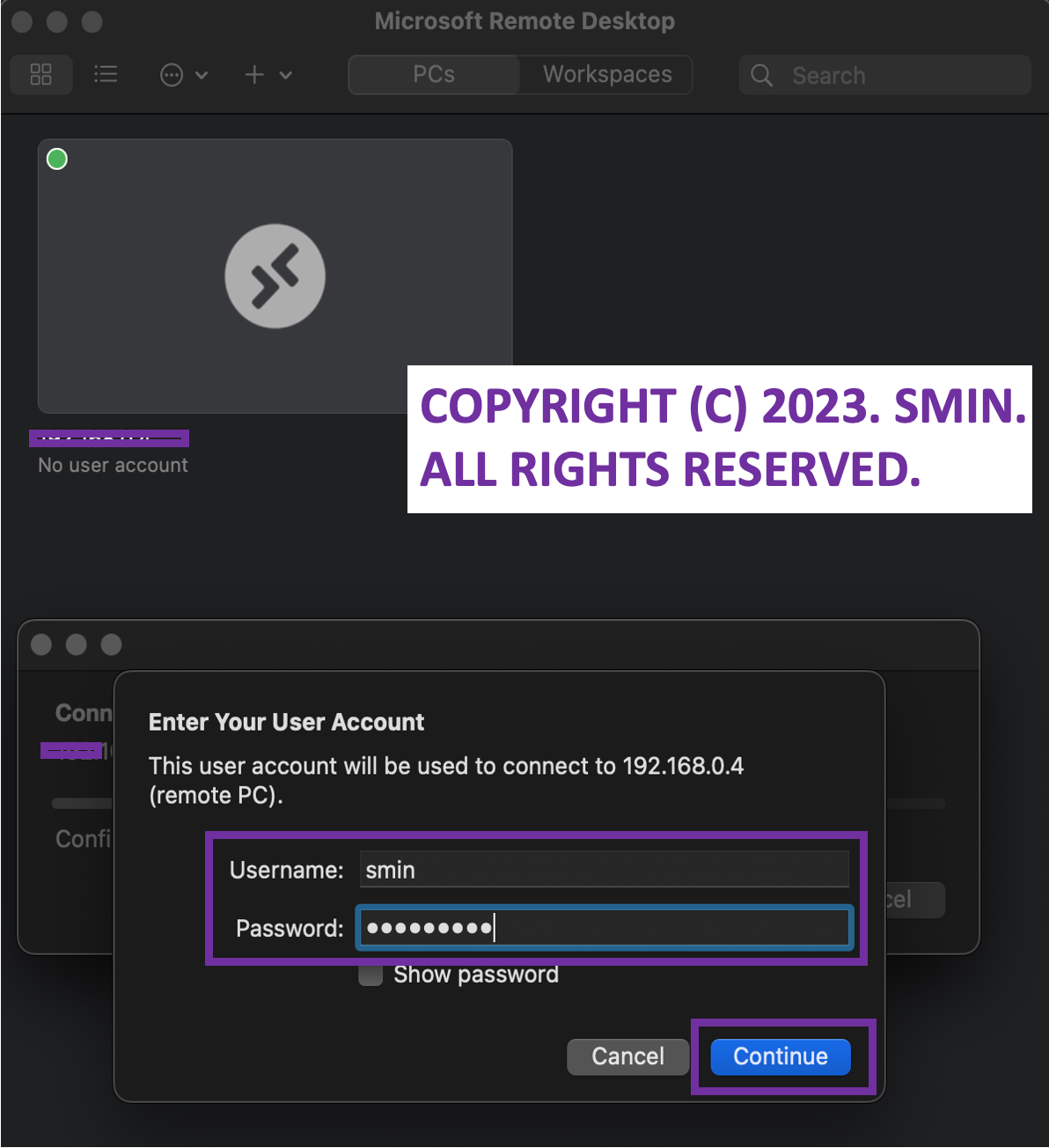Click the "No user account" label
This screenshot has width=1049, height=1148.
click(x=113, y=466)
